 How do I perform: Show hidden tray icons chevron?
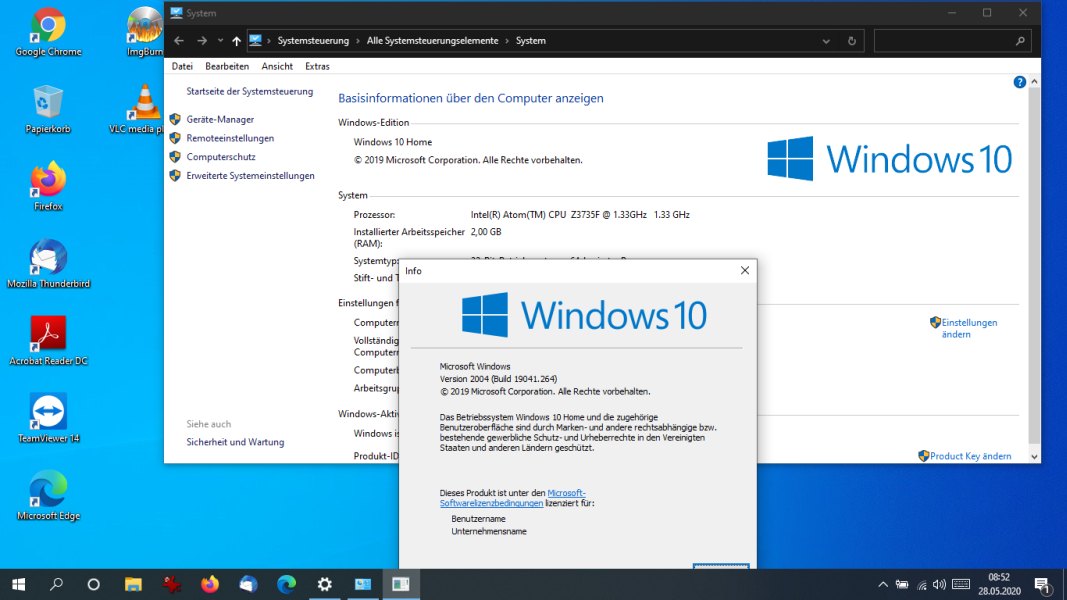pos(883,584)
